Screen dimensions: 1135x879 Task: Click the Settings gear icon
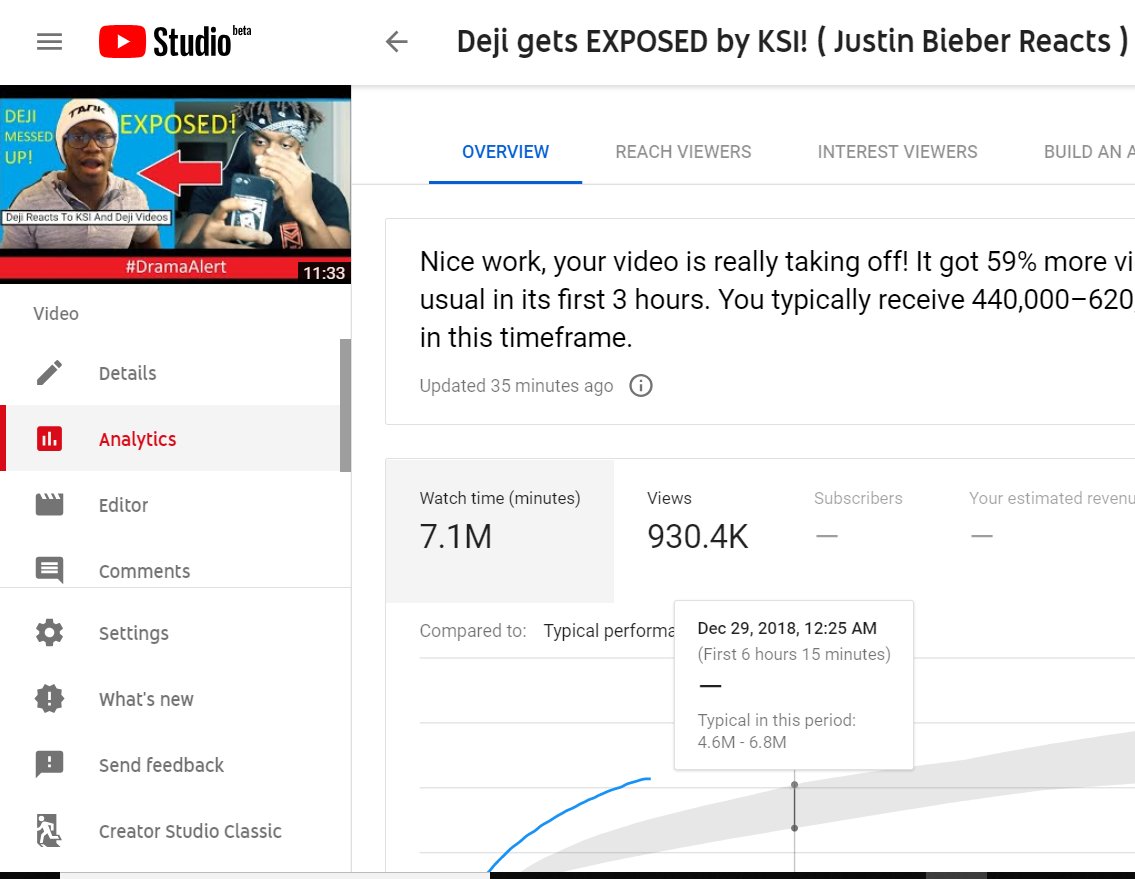[x=49, y=633]
